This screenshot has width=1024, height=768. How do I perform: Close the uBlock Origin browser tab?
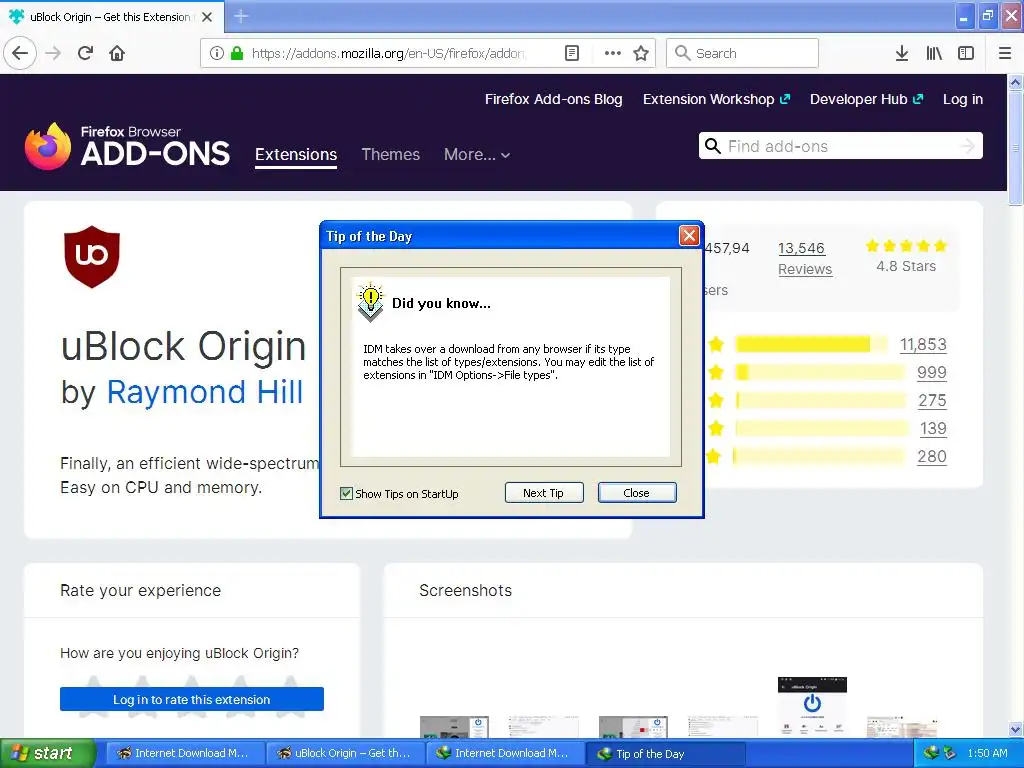pyautogui.click(x=207, y=17)
